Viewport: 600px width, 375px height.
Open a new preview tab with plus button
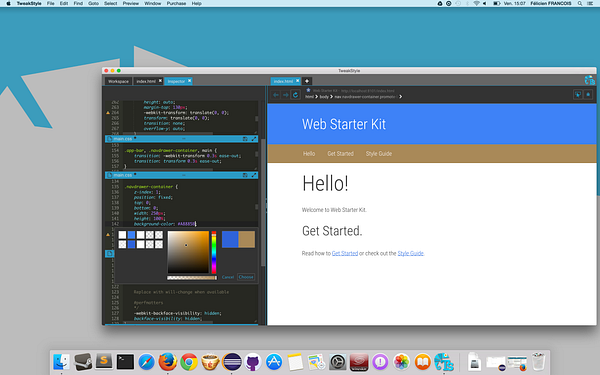pos(307,81)
